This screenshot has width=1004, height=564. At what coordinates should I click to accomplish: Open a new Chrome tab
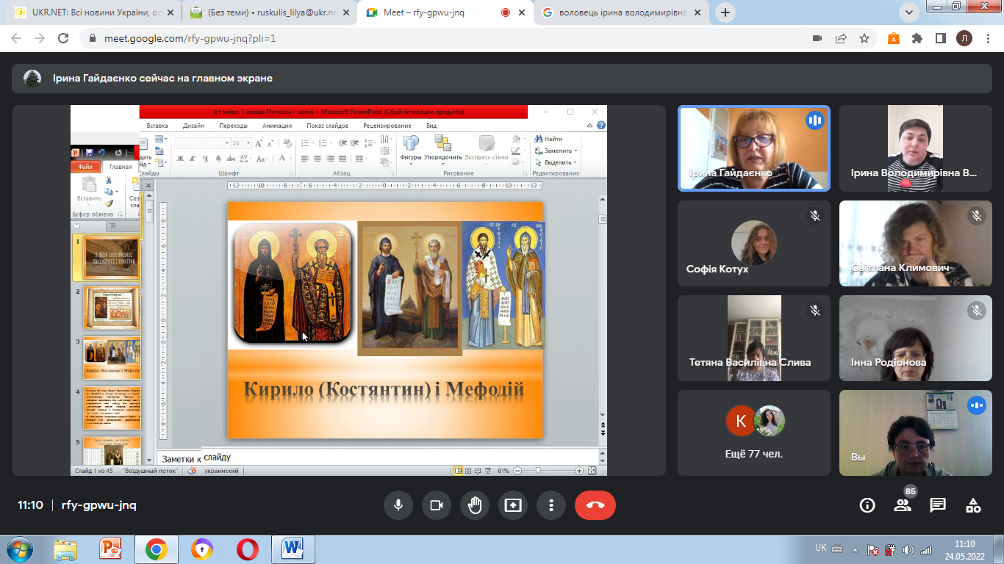point(725,13)
